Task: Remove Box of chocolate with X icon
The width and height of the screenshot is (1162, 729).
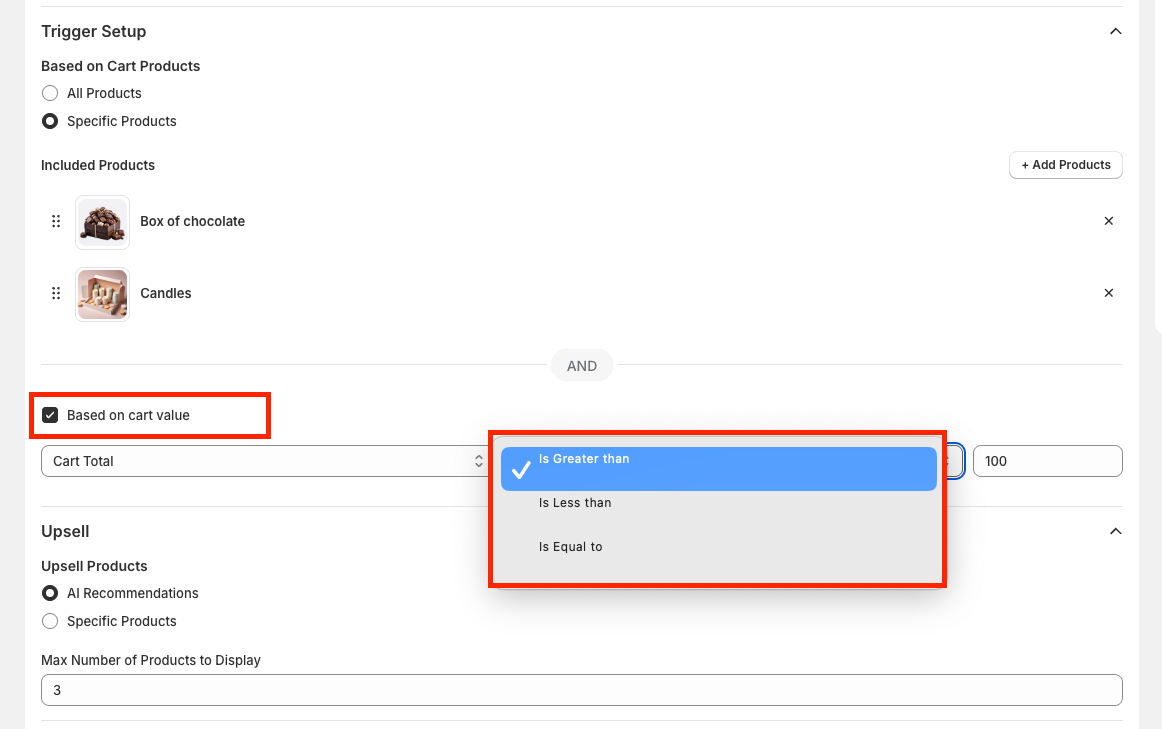Action: click(x=1108, y=221)
